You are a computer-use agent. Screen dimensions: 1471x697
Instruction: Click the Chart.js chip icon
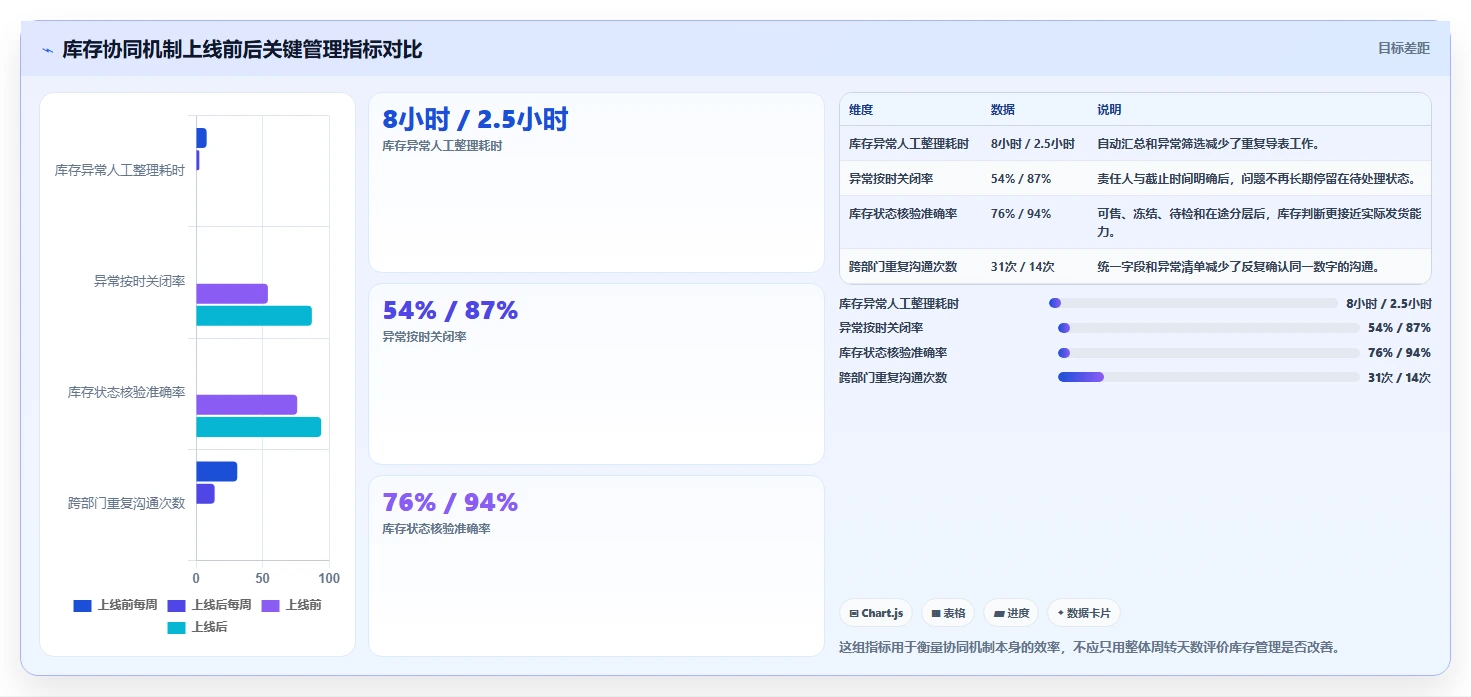pyautogui.click(x=854, y=613)
